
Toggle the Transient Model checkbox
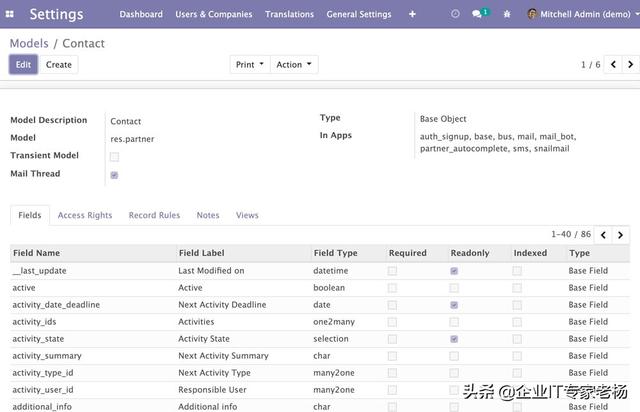115,157
